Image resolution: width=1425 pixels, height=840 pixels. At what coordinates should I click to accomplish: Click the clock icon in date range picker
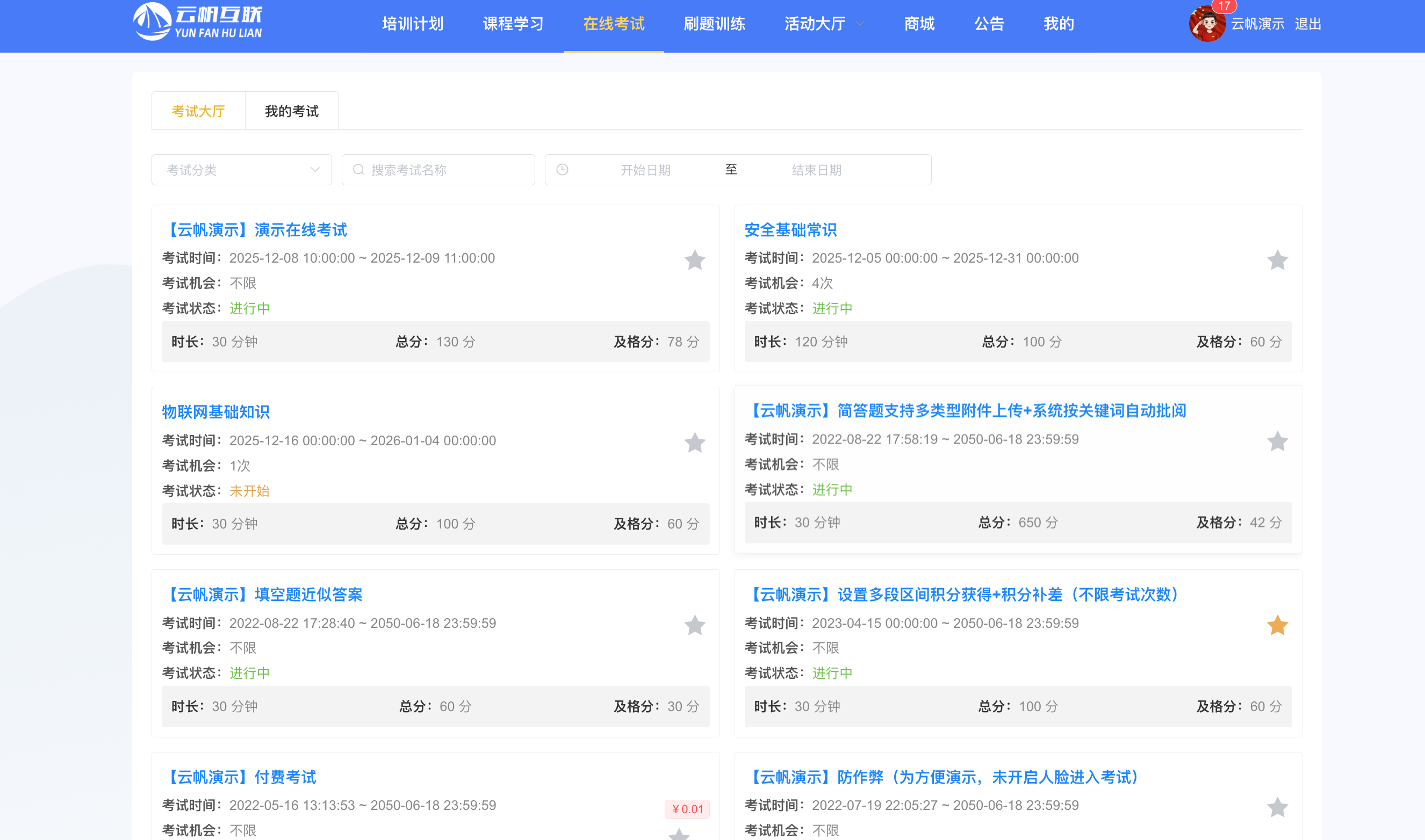[562, 170]
